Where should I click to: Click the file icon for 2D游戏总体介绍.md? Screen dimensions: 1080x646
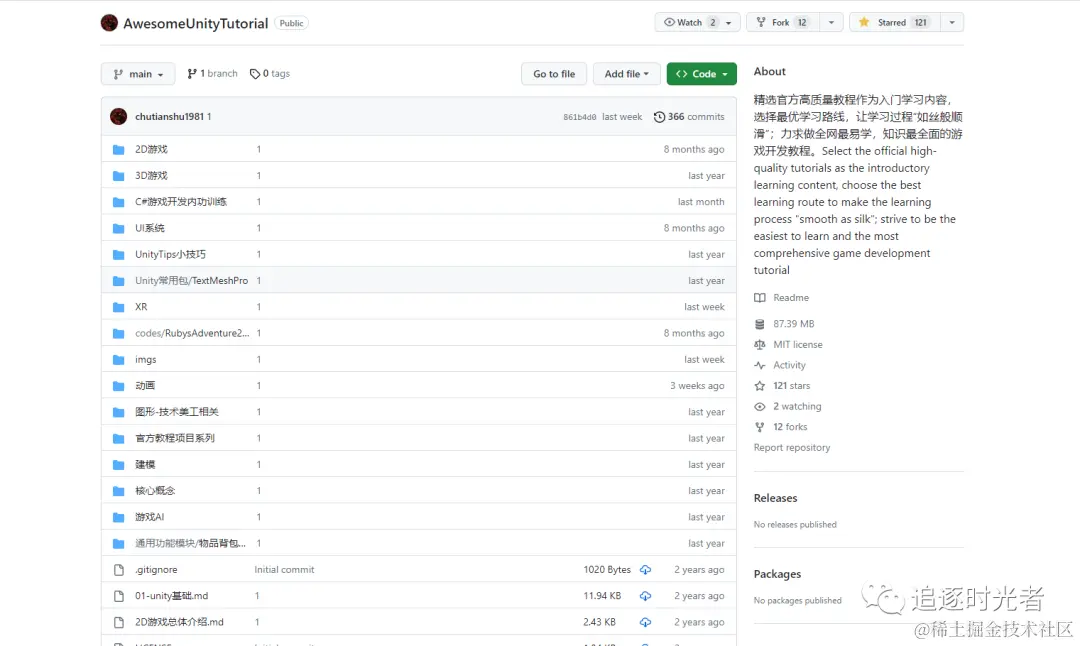pyautogui.click(x=118, y=622)
